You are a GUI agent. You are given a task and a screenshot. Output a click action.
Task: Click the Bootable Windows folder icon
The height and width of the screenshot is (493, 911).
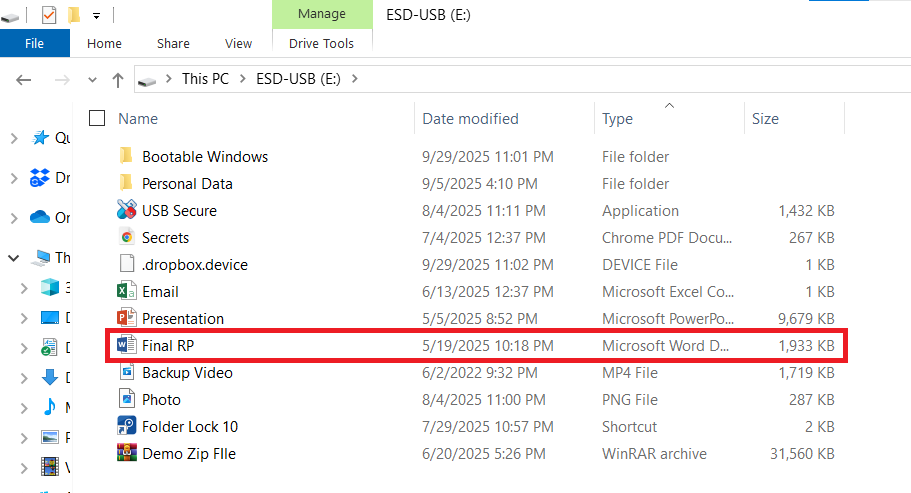point(125,156)
